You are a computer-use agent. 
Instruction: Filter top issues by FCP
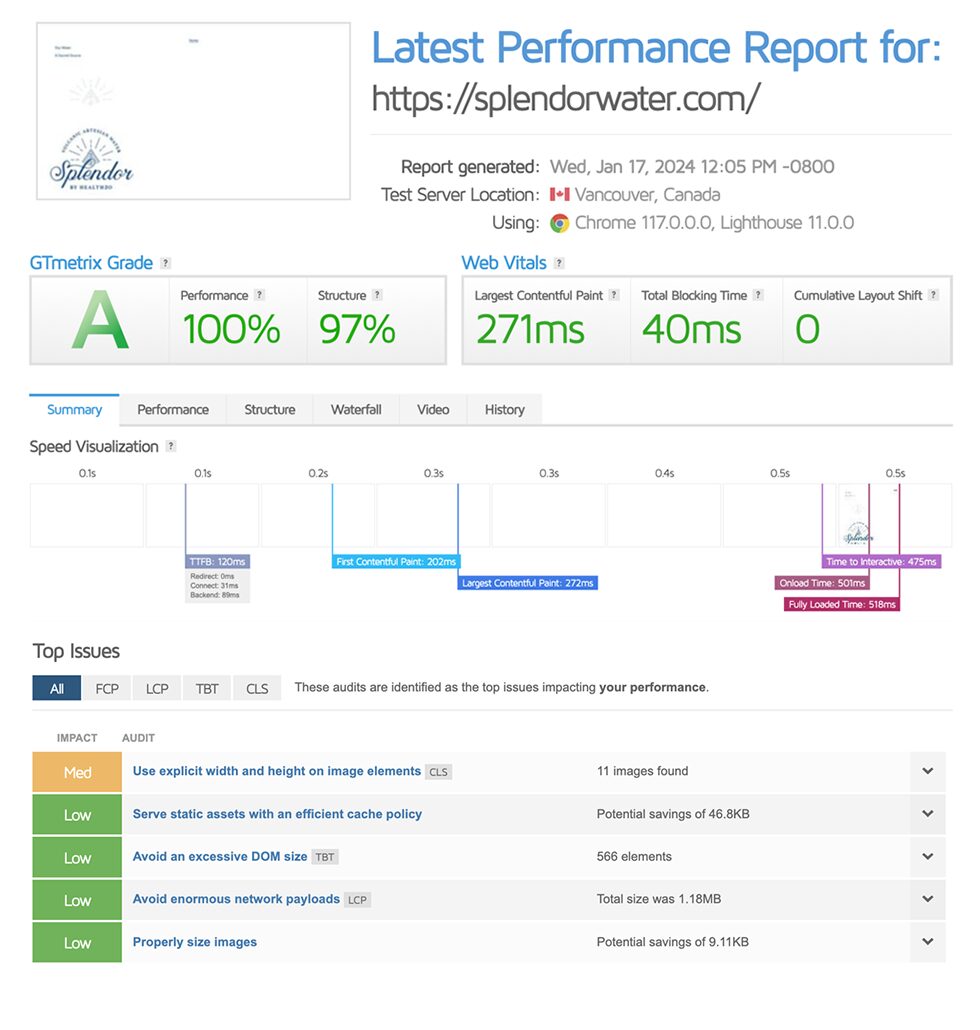tap(107, 688)
